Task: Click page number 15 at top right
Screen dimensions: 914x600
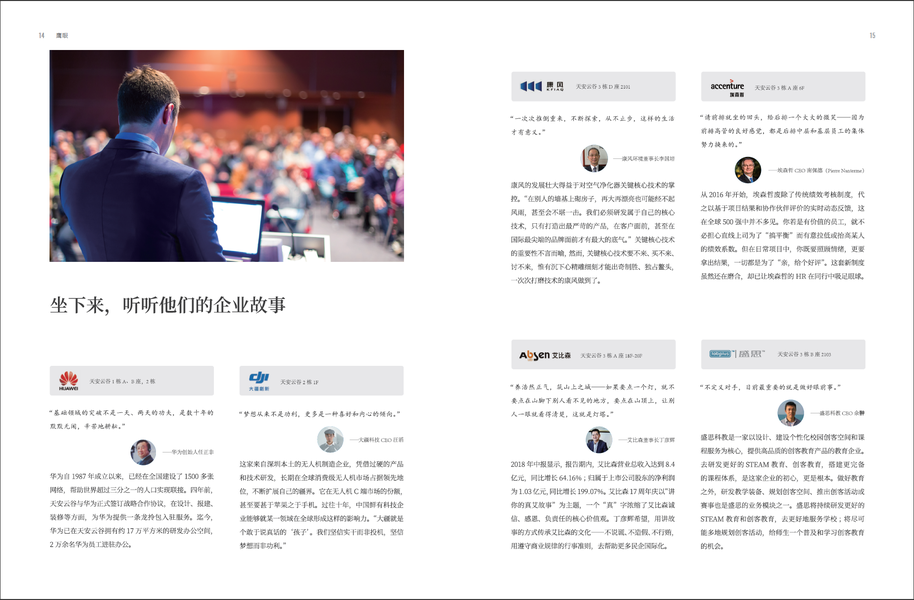Action: point(872,36)
